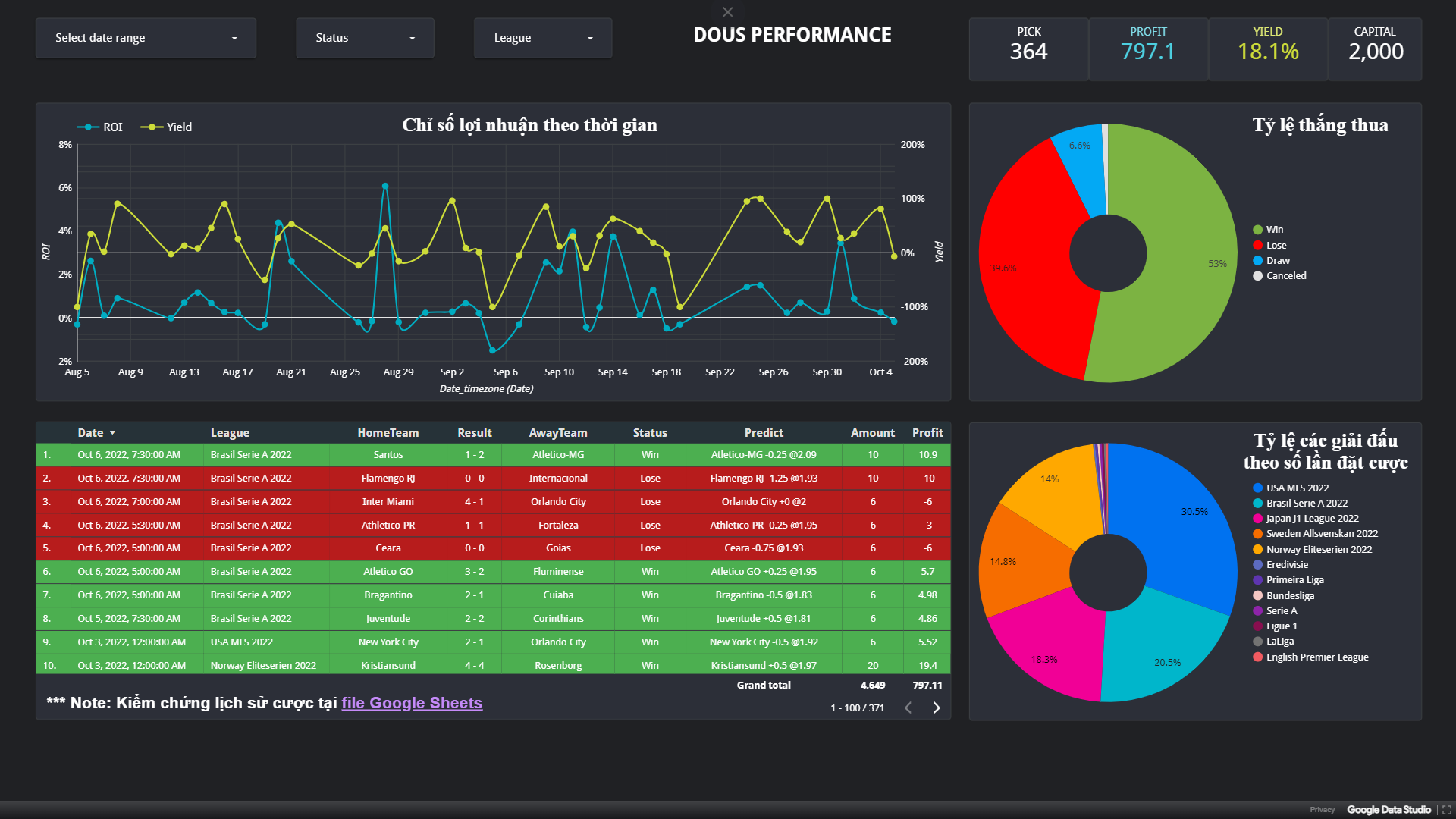Click Santos cell in row 1

coord(388,455)
